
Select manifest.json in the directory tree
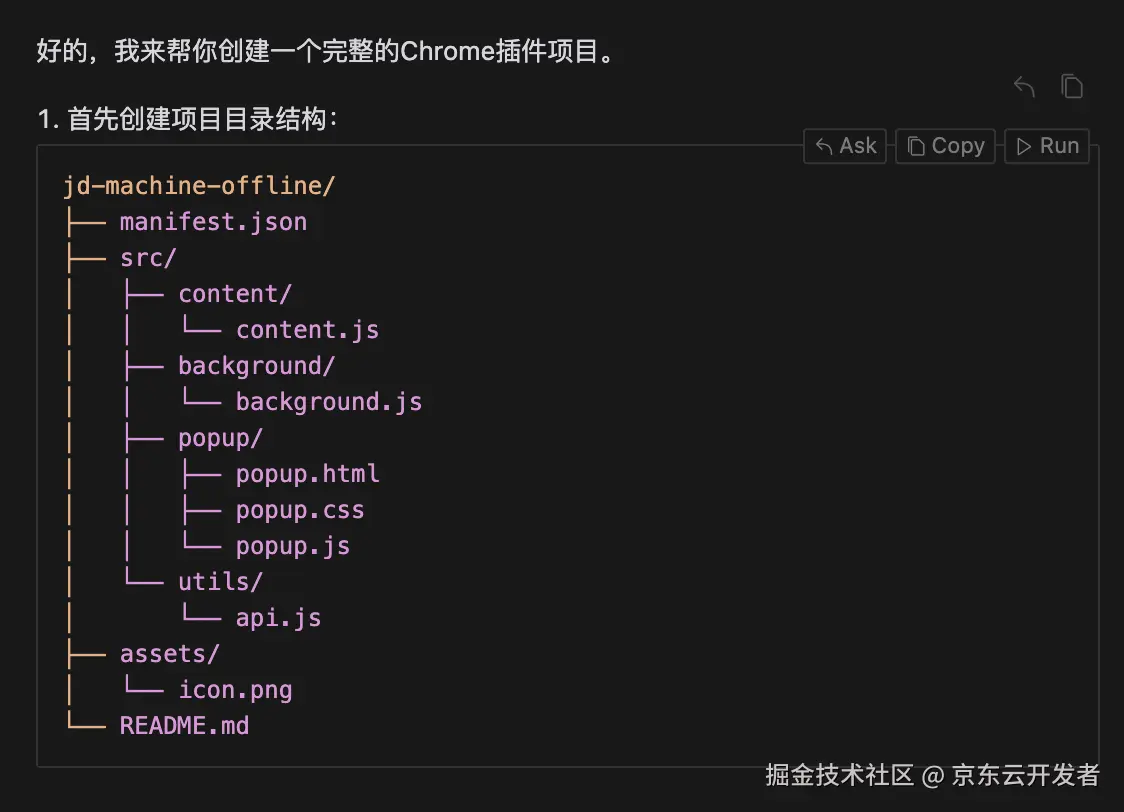pos(213,222)
